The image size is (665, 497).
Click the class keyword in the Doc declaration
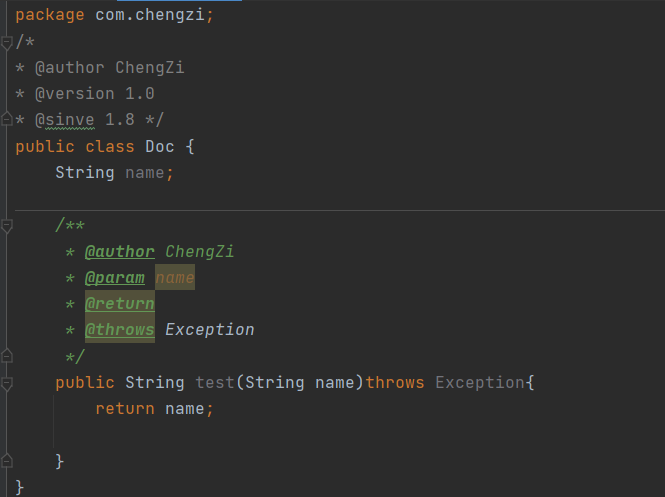pyautogui.click(x=110, y=146)
